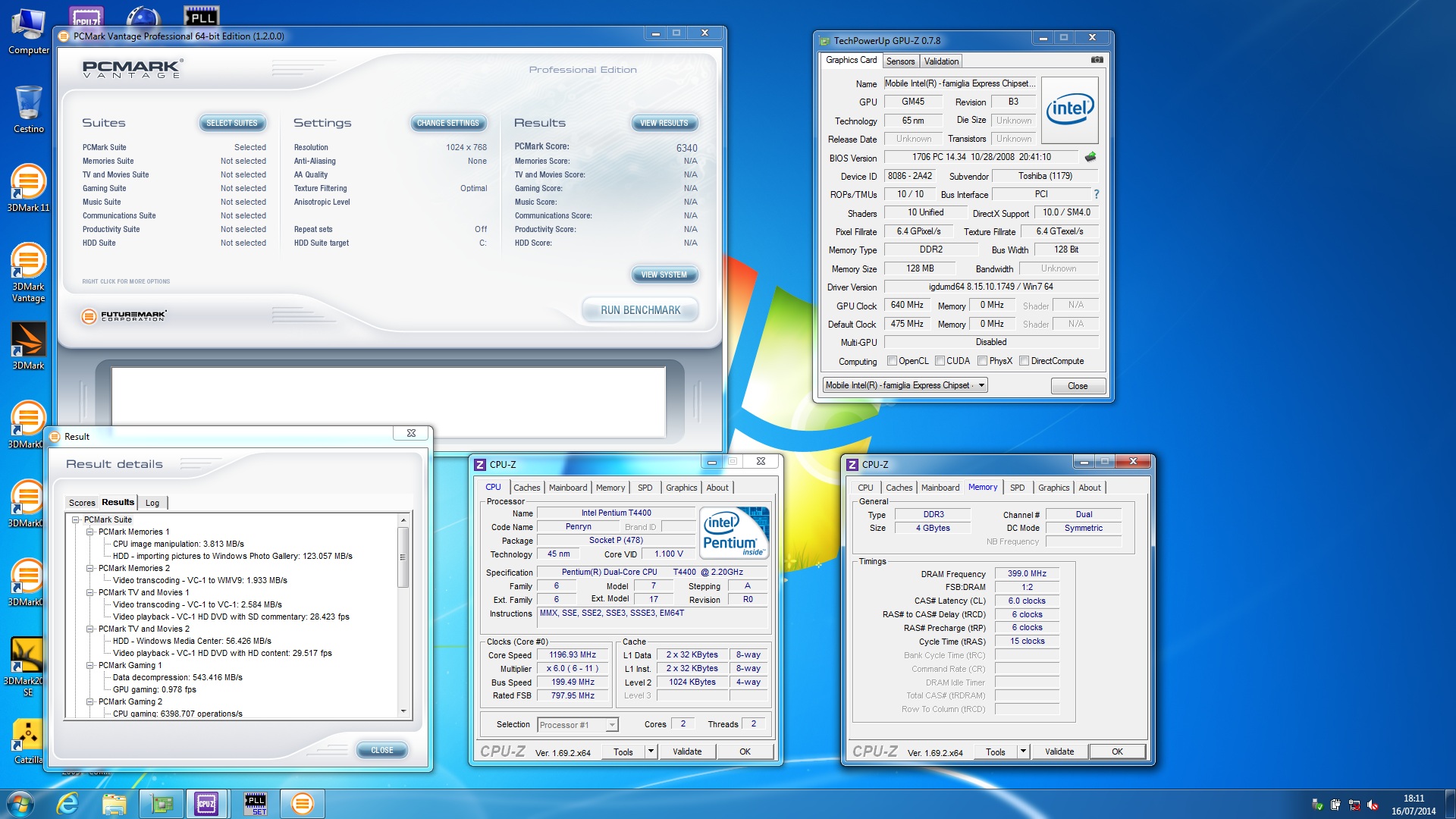The height and width of the screenshot is (819, 1456).
Task: Click the Futuremark Corporation logo in PCMark
Action: [124, 315]
